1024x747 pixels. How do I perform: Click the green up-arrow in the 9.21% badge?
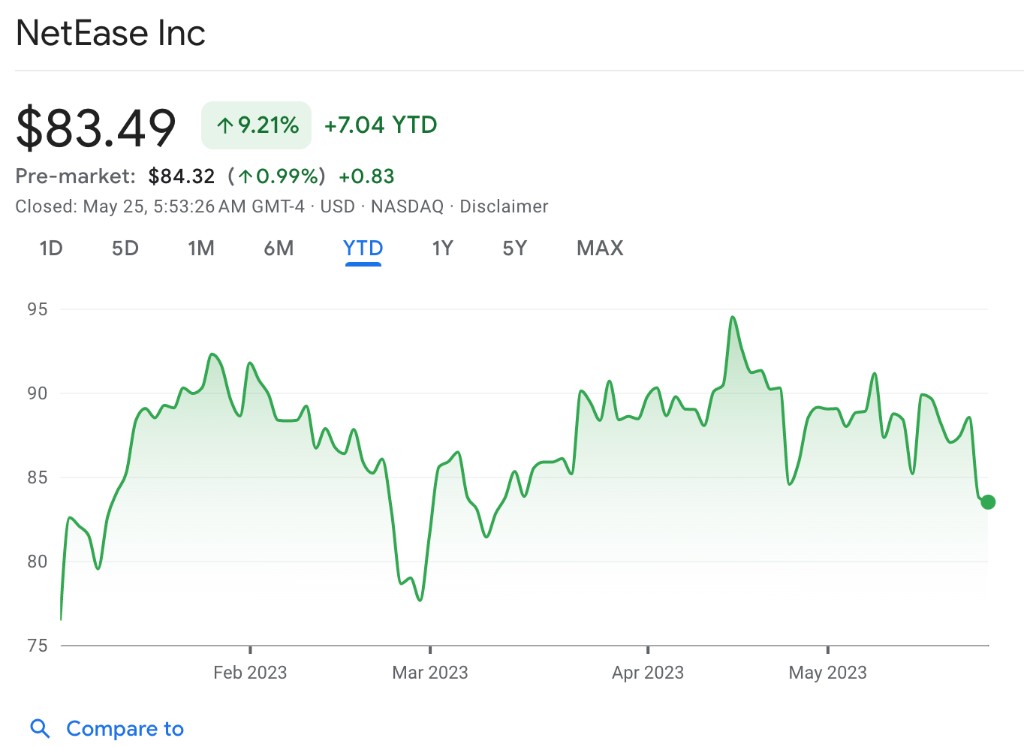225,126
